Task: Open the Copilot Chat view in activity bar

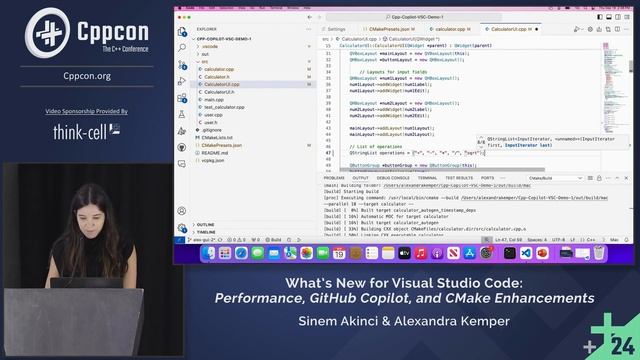Action: [x=182, y=164]
